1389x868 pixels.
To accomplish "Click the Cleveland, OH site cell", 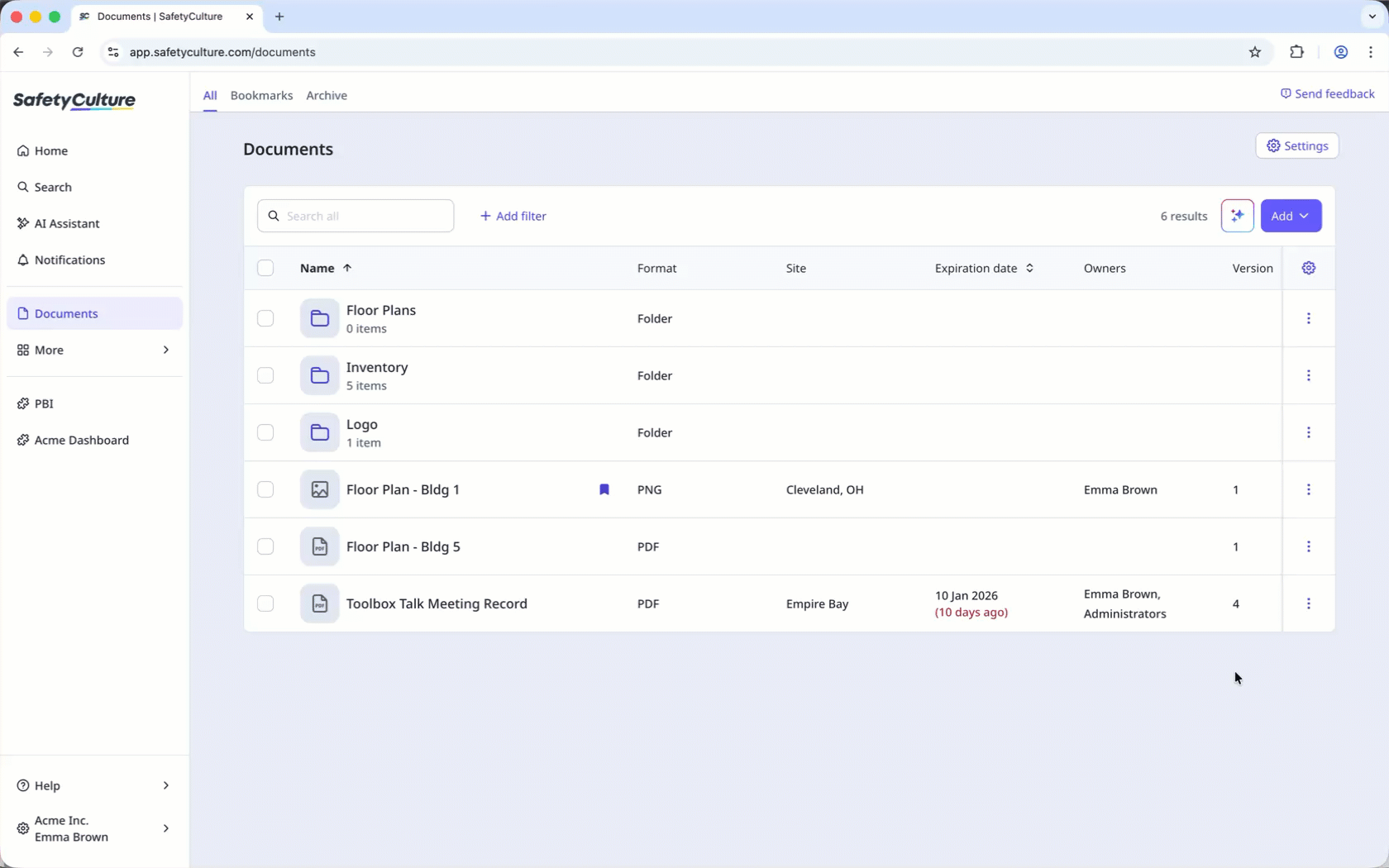I will coord(824,489).
